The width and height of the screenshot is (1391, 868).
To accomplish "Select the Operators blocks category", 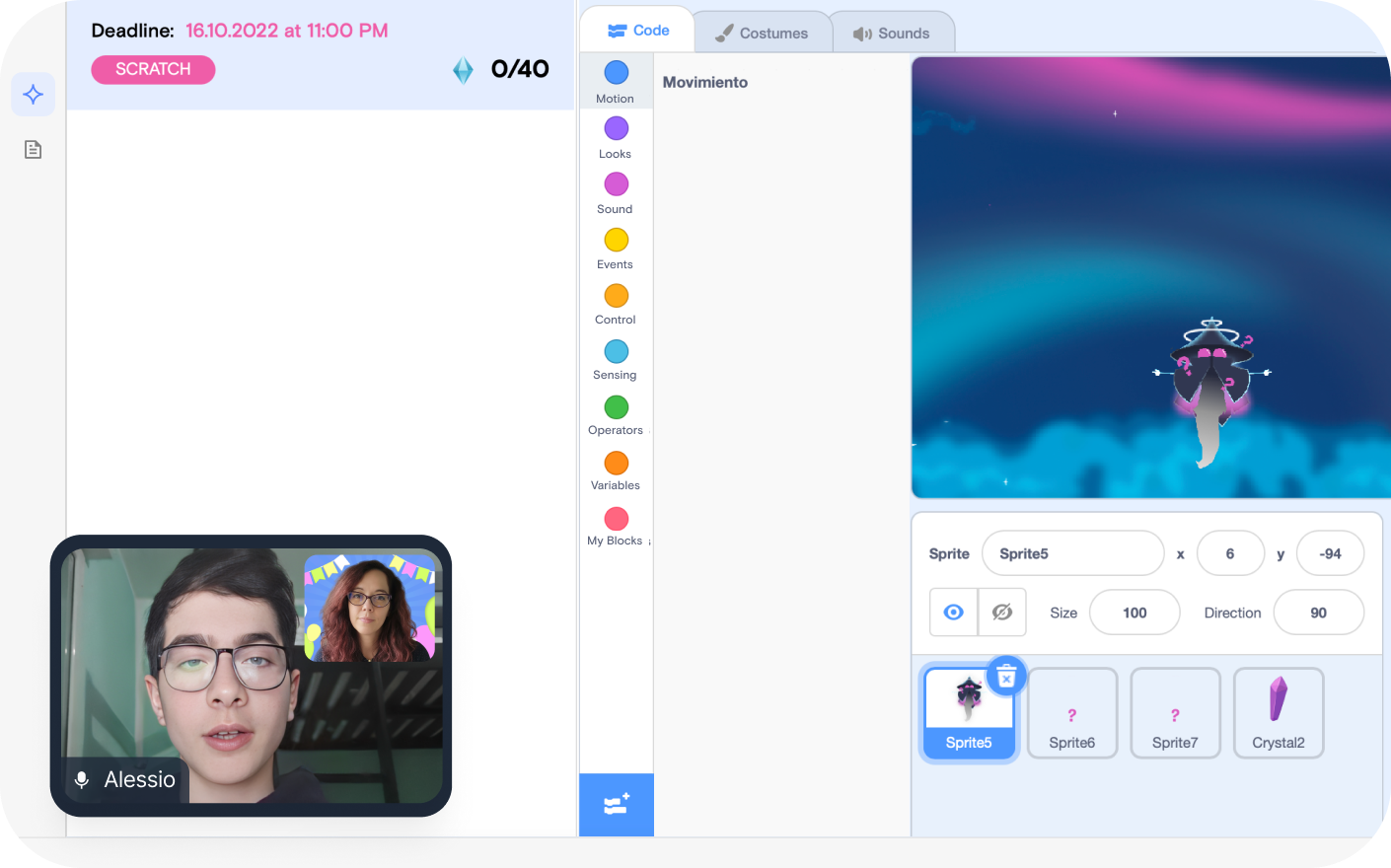I will coord(616,414).
